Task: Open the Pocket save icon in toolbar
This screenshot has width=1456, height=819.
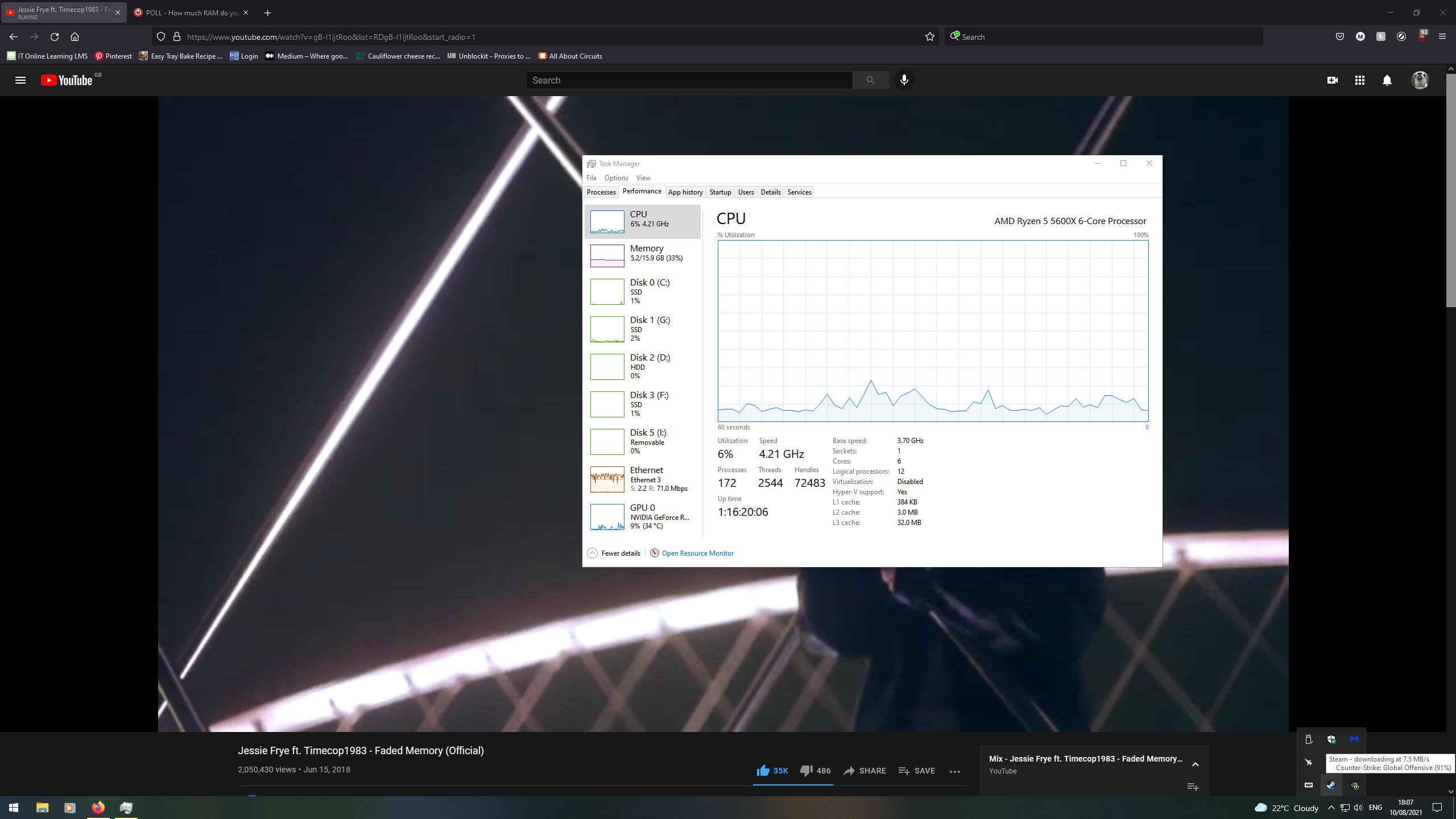Action: point(1340,37)
